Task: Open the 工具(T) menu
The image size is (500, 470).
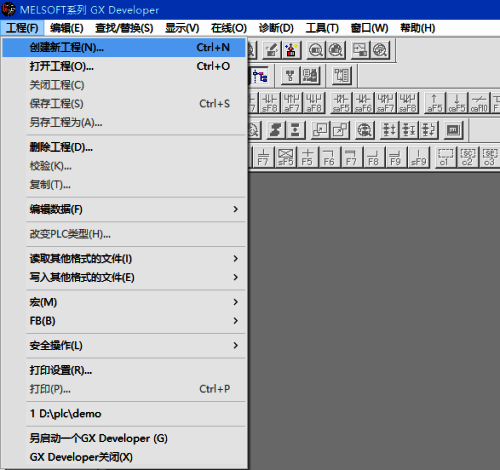Action: (x=322, y=28)
